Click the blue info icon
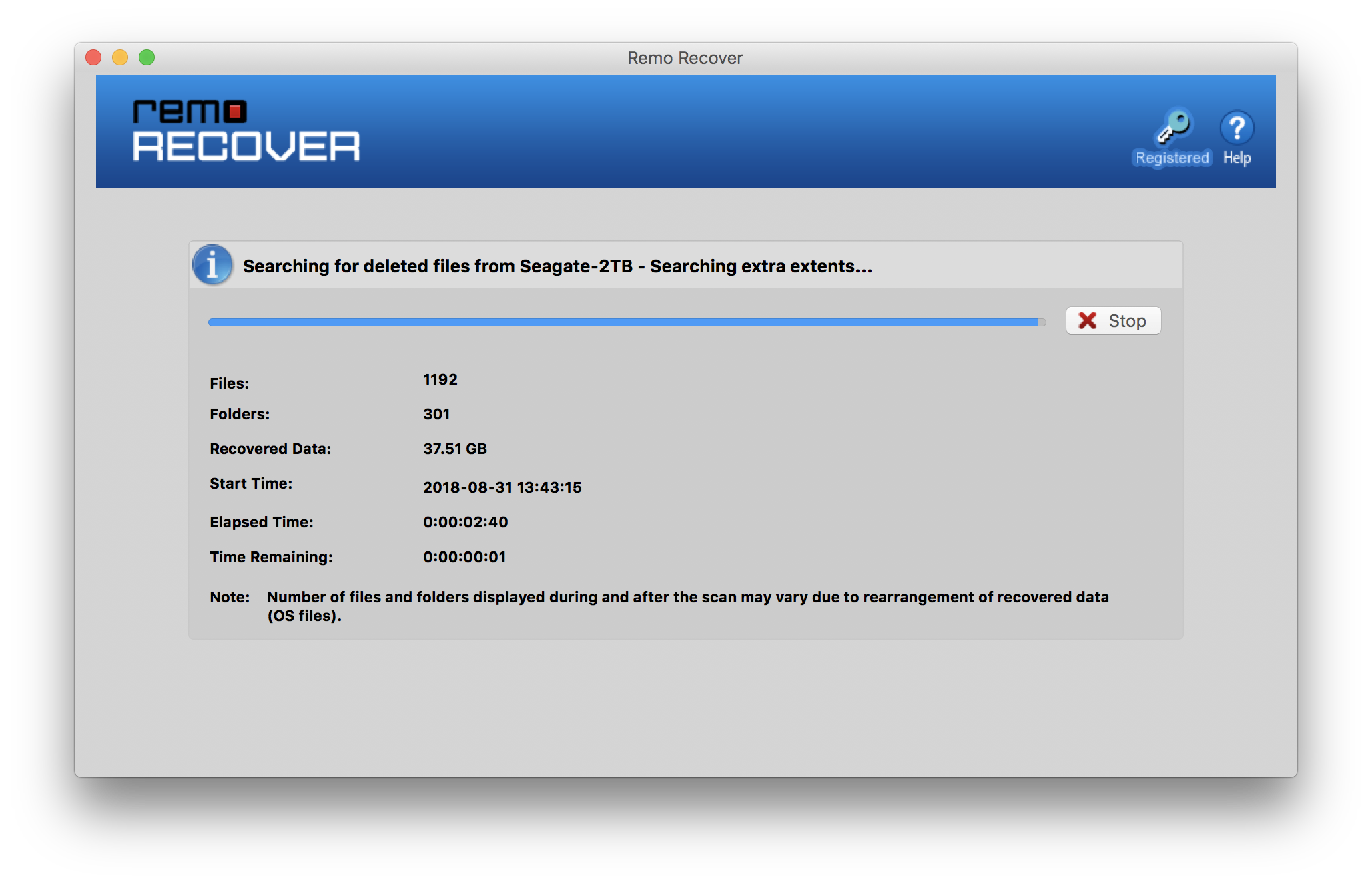 click(x=212, y=265)
